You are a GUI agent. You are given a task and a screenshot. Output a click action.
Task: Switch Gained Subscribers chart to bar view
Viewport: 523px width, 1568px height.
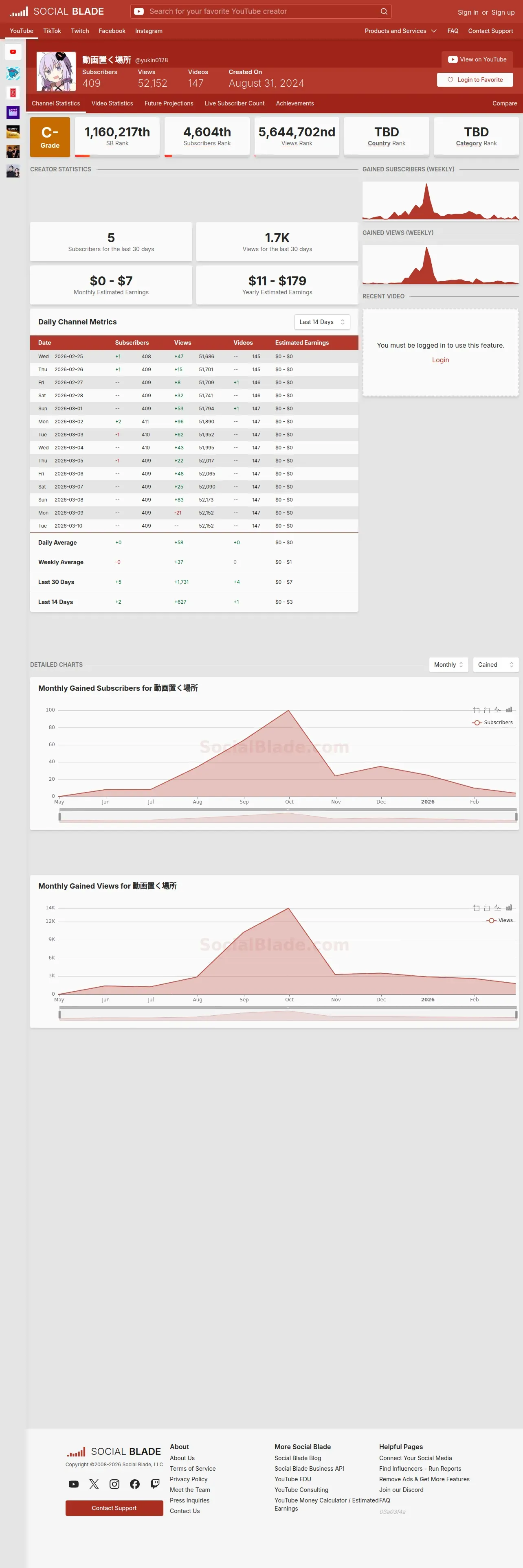tap(509, 710)
